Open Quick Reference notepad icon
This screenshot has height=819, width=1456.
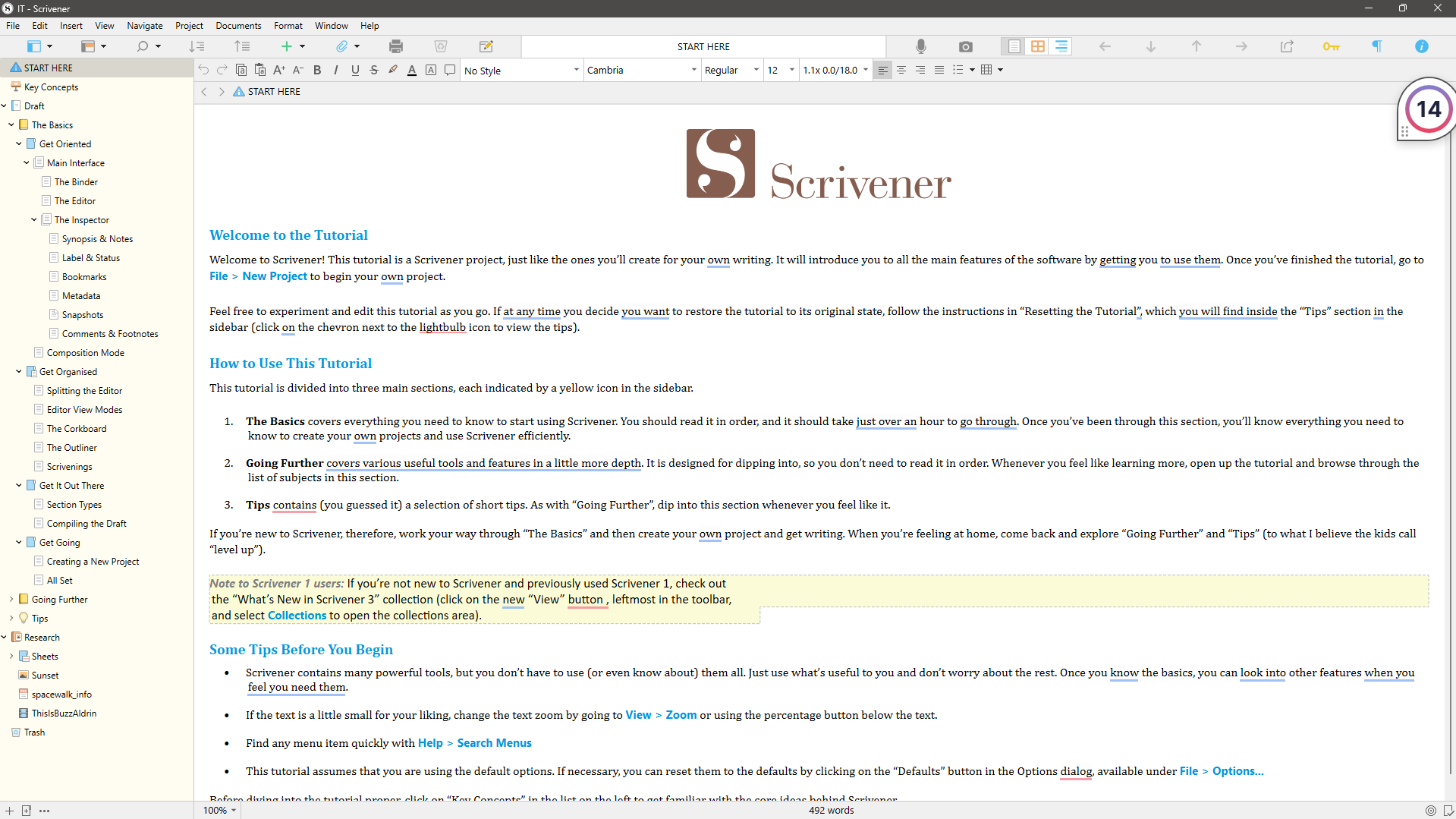click(x=486, y=46)
